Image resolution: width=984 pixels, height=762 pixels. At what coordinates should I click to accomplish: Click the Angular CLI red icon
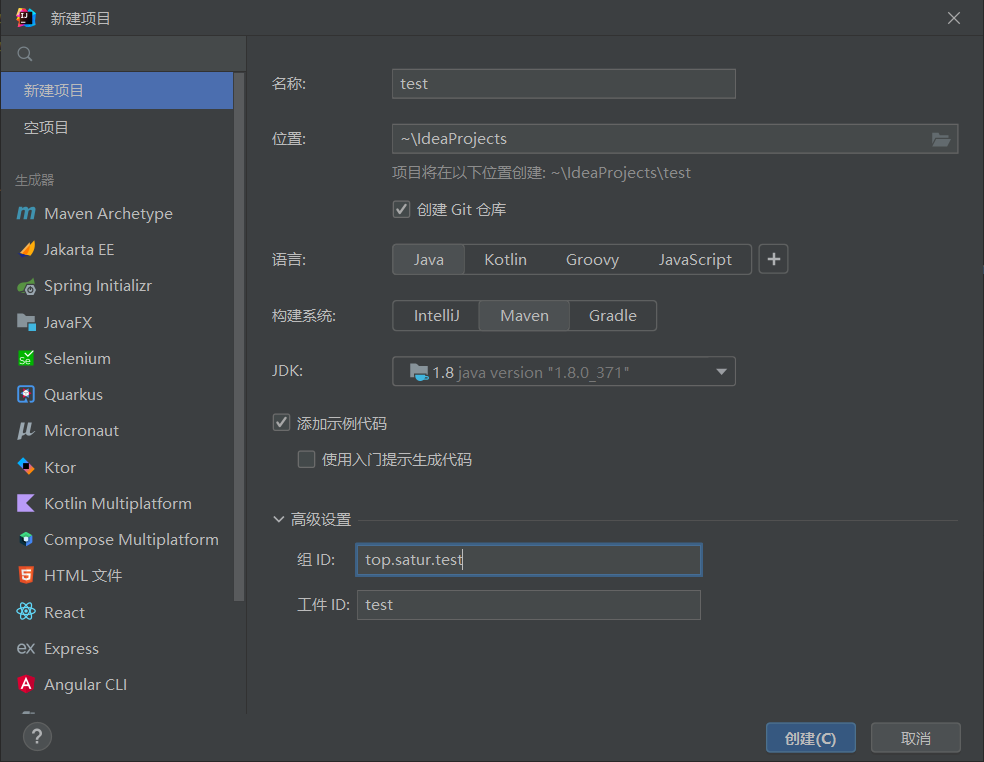click(x=26, y=684)
